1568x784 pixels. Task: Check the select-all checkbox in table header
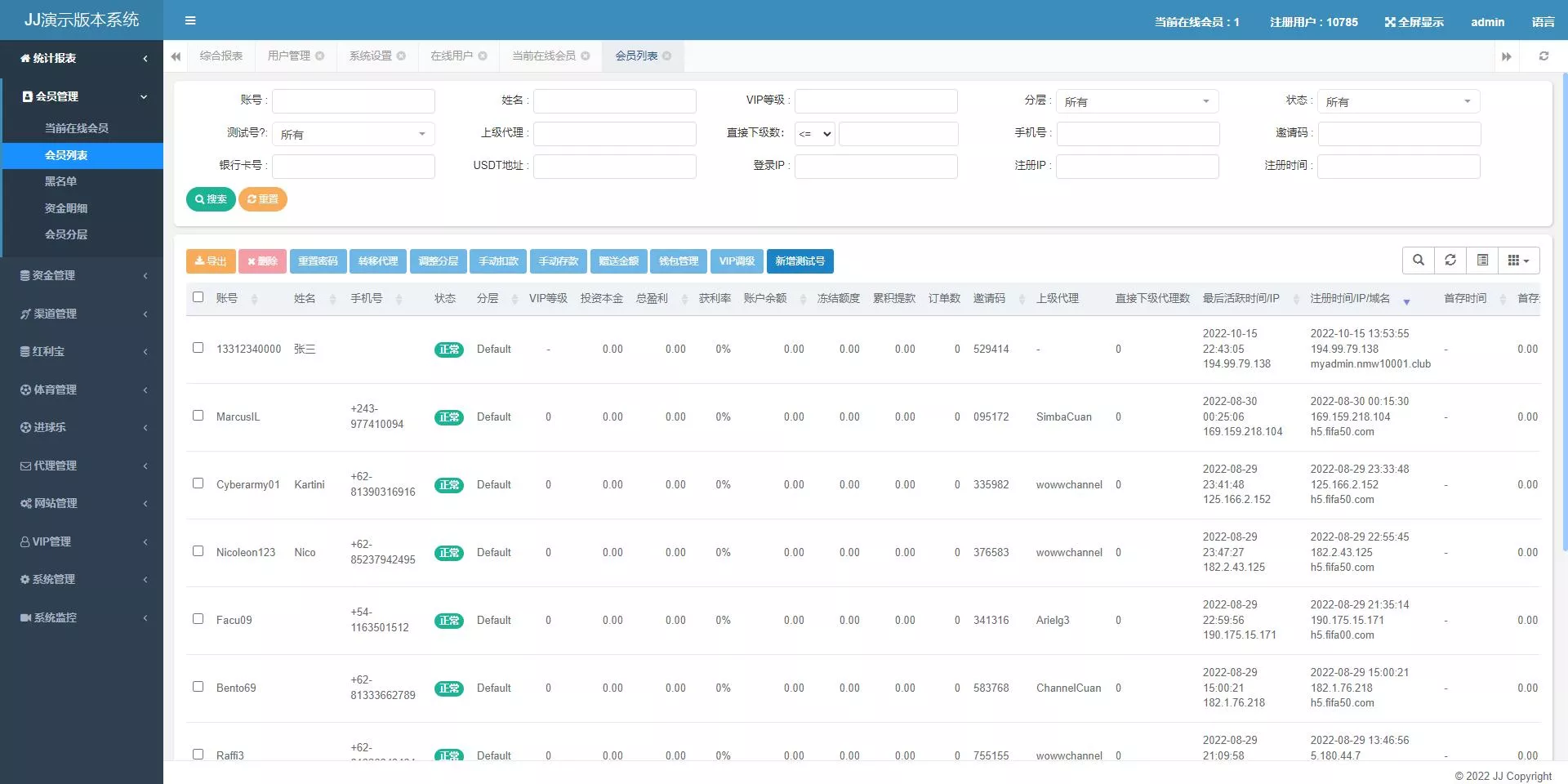tap(198, 297)
